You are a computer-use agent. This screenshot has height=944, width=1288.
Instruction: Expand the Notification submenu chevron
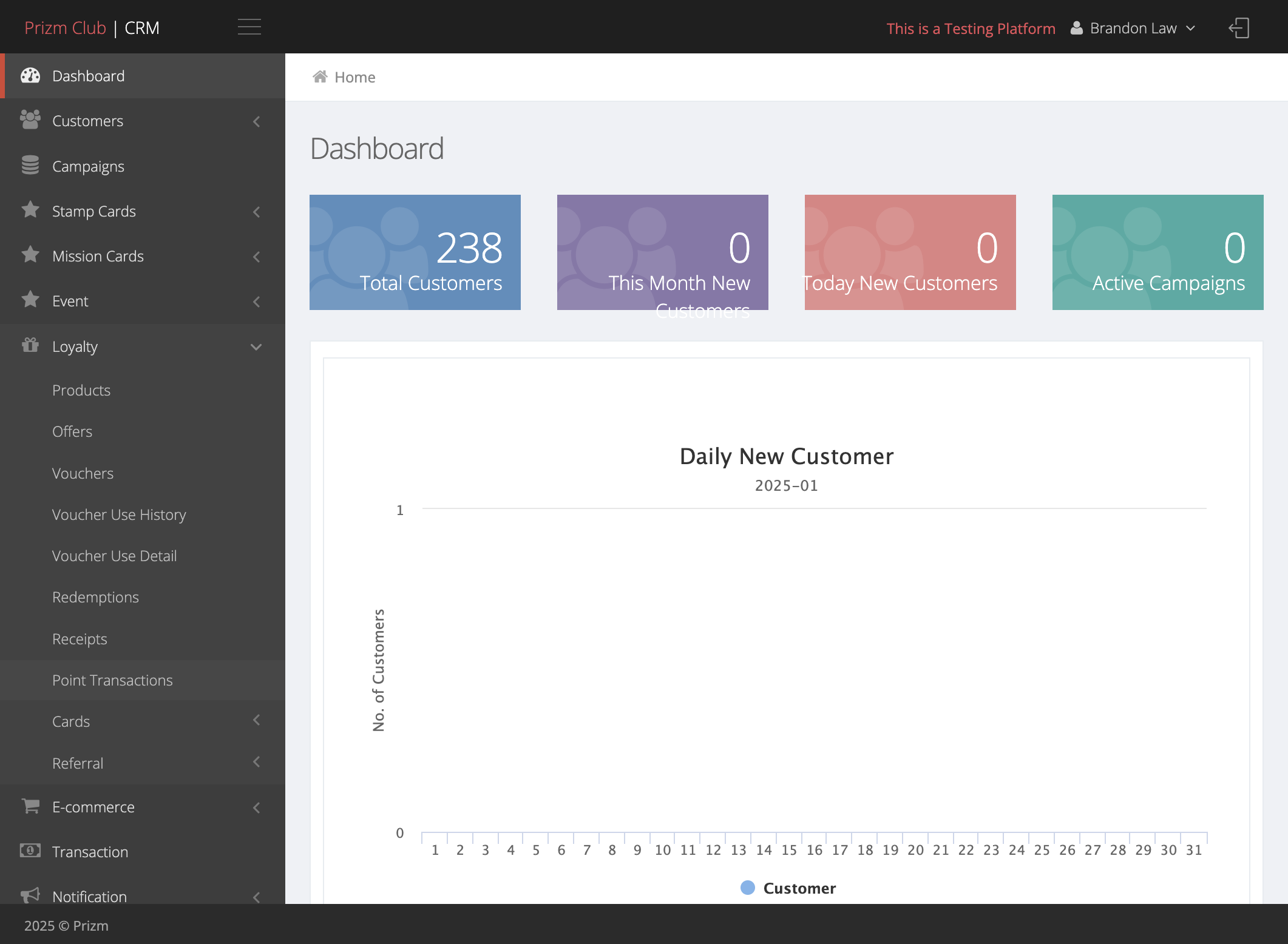click(x=257, y=897)
